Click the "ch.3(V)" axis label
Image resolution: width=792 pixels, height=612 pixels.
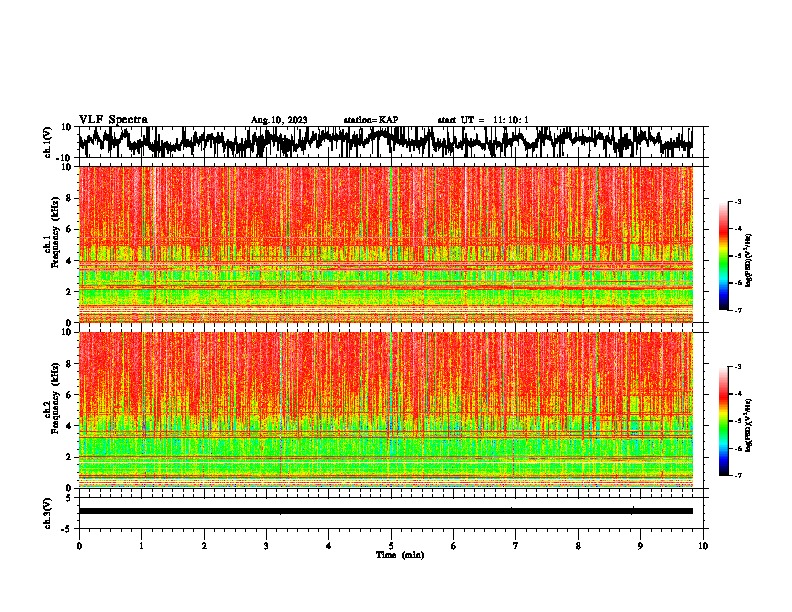coord(48,514)
